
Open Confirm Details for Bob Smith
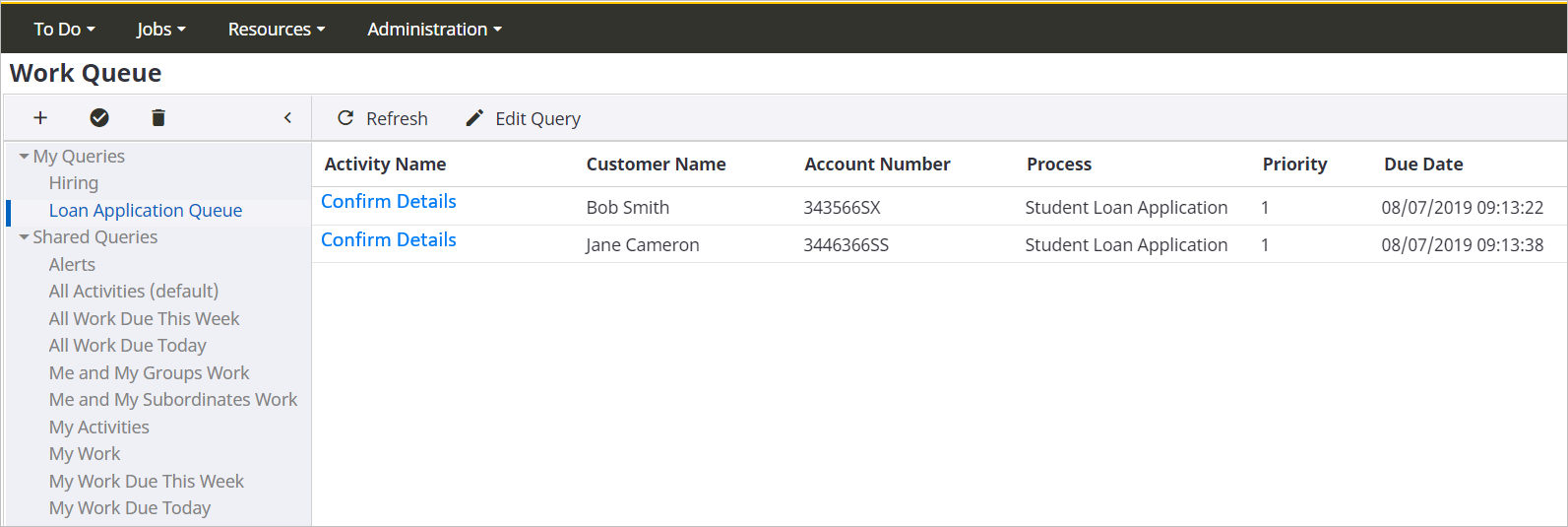[x=389, y=202]
